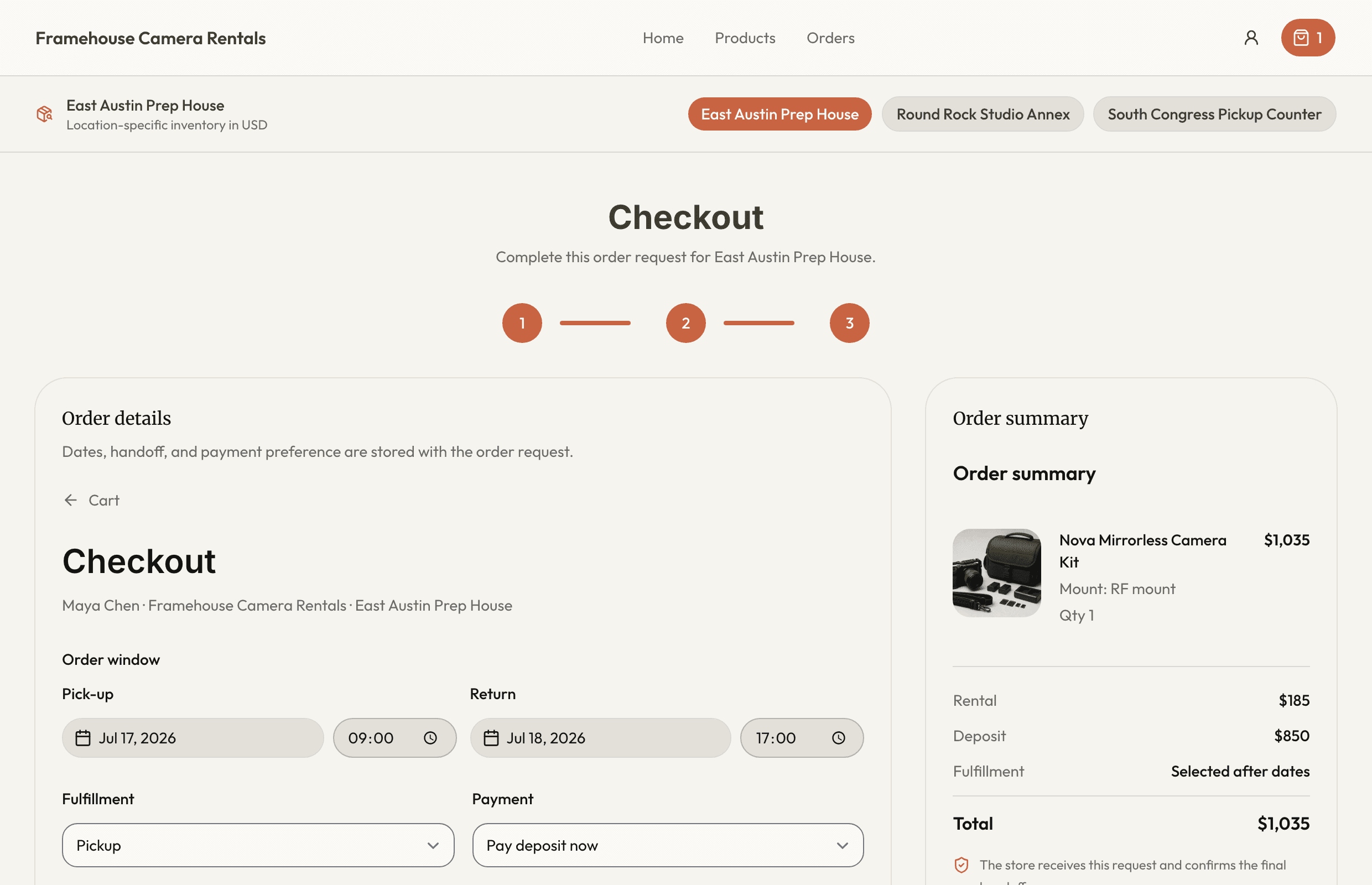Image resolution: width=1372 pixels, height=885 pixels.
Task: Navigate to Home in top menu
Action: point(663,38)
